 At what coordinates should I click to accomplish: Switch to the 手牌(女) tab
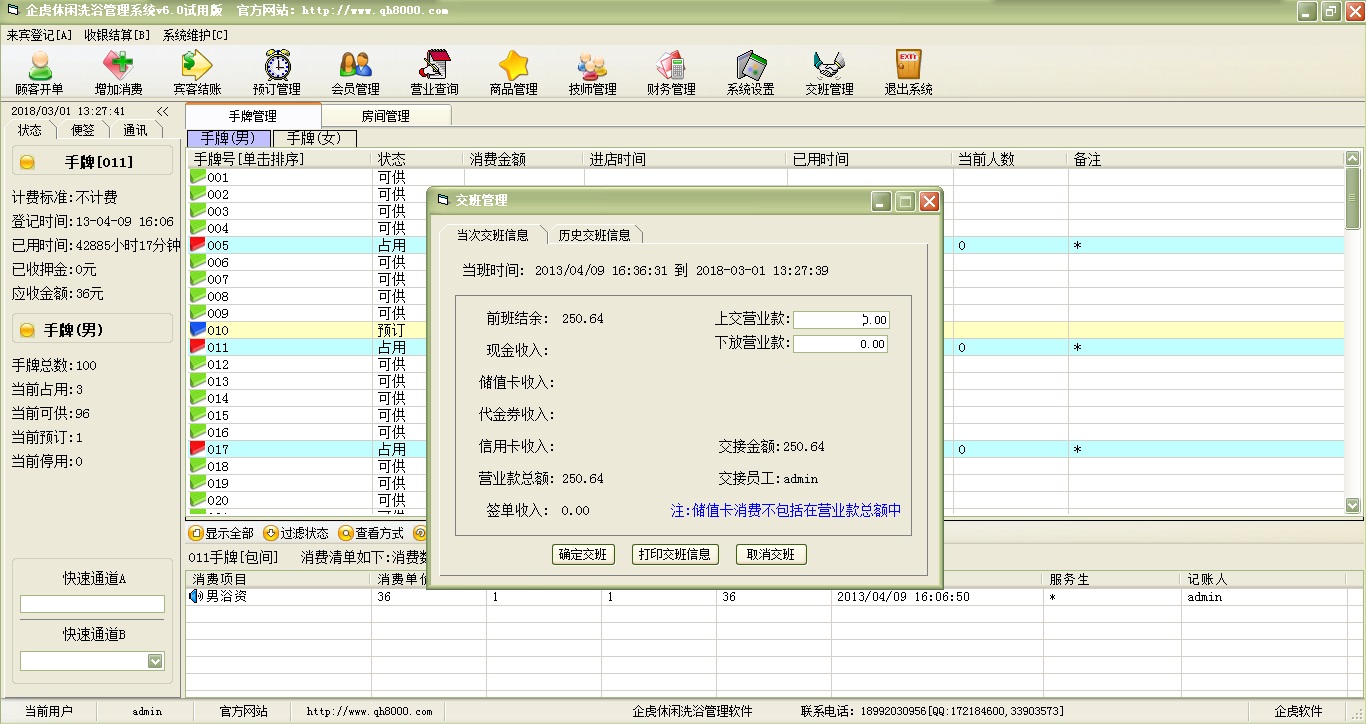(314, 138)
